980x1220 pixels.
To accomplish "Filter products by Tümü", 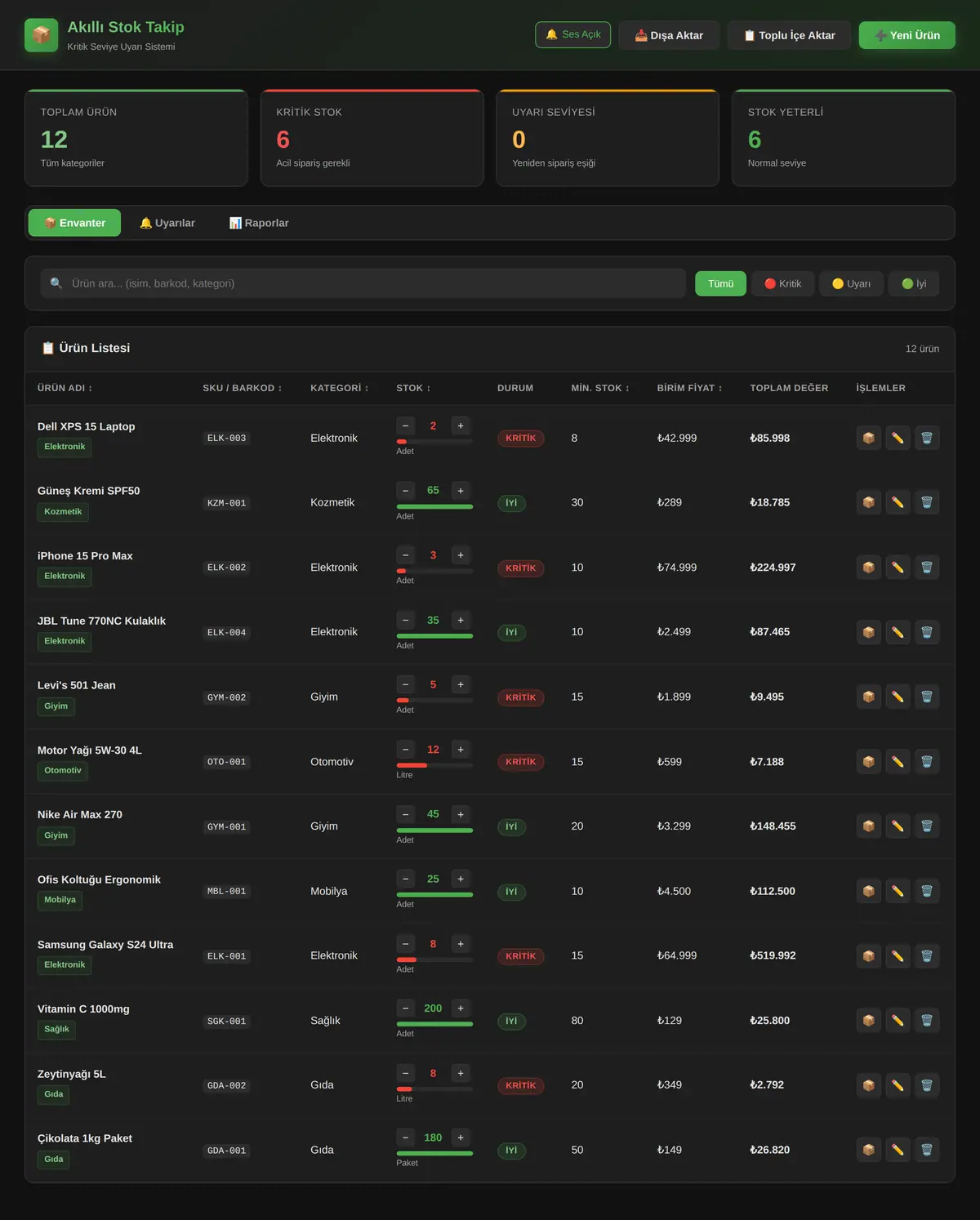I will pyautogui.click(x=720, y=283).
